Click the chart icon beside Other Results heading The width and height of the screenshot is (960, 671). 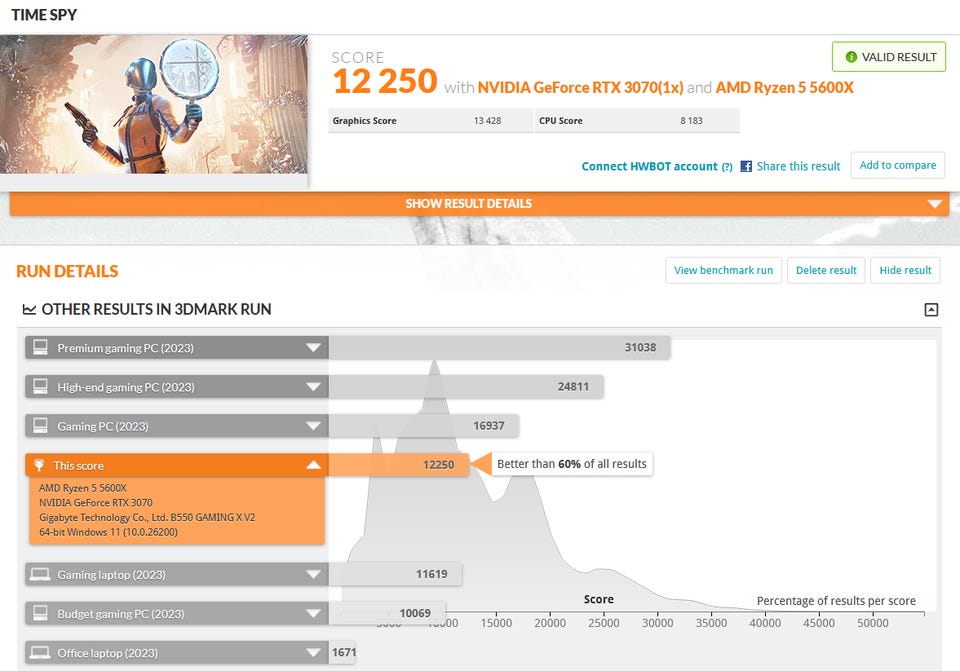tap(29, 309)
